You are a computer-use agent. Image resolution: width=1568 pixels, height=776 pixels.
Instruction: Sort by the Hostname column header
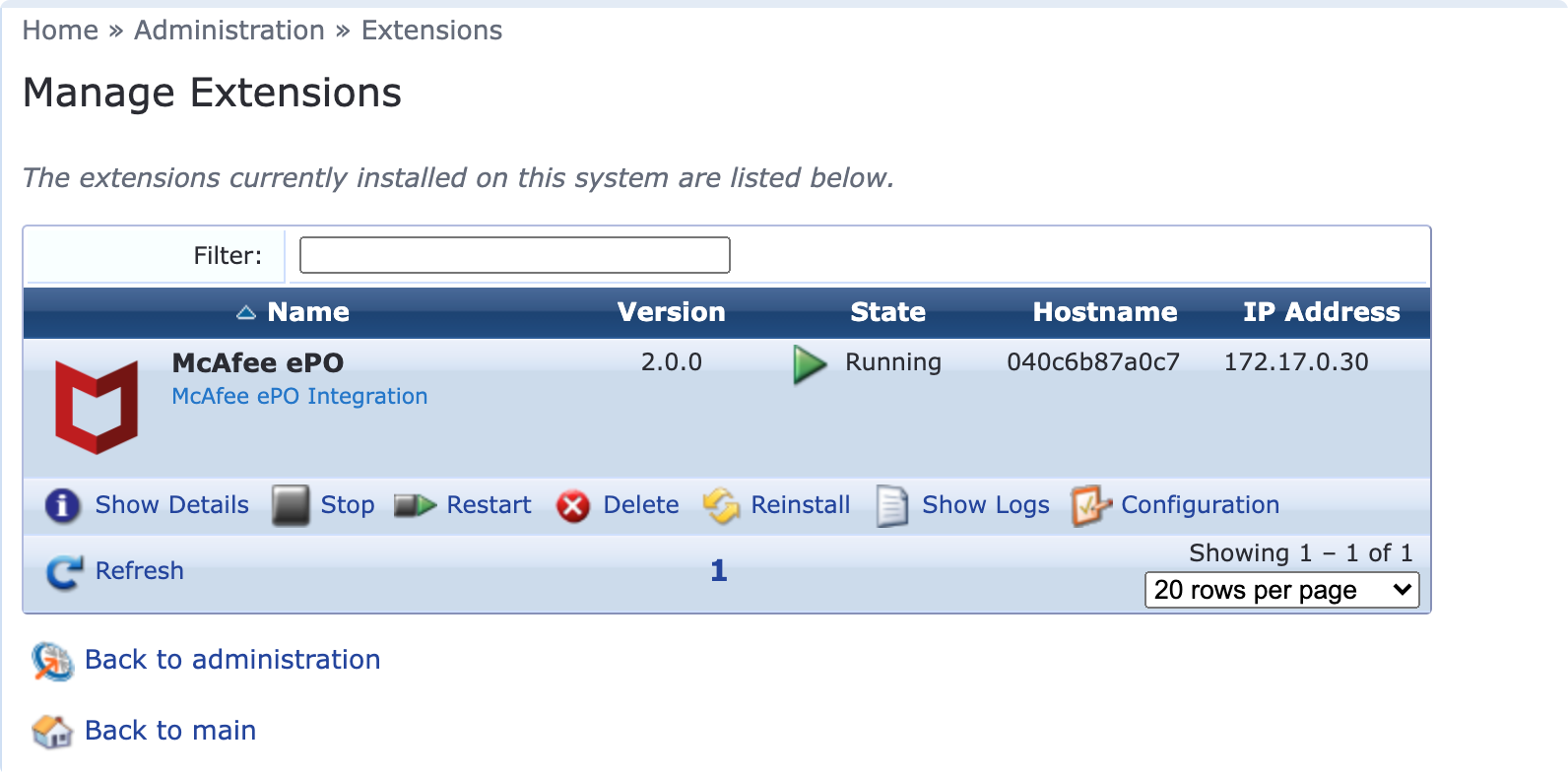tap(1105, 312)
